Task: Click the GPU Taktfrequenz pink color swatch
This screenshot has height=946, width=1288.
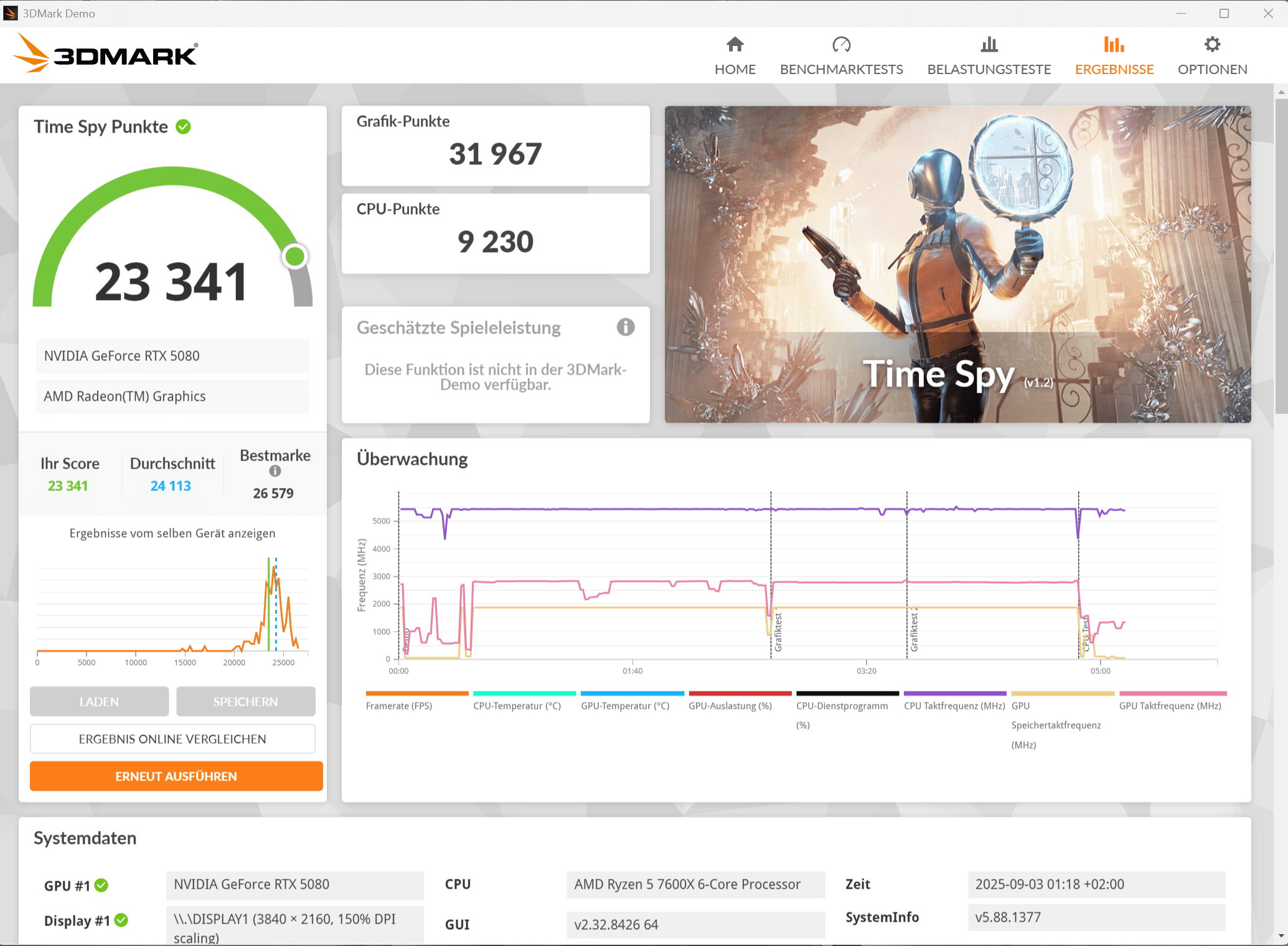Action: [x=1172, y=693]
